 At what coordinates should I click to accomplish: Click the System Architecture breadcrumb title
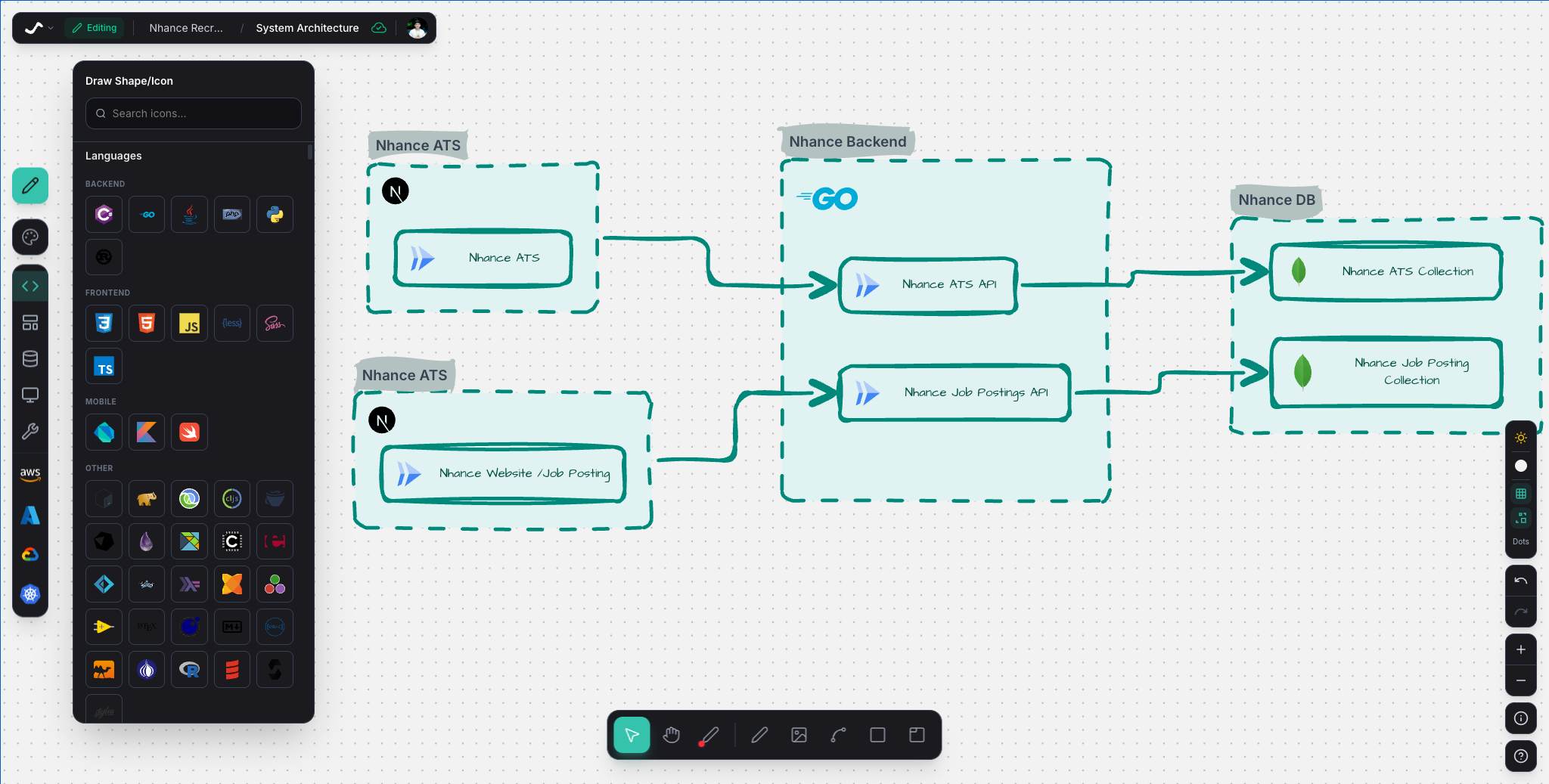pyautogui.click(x=307, y=28)
